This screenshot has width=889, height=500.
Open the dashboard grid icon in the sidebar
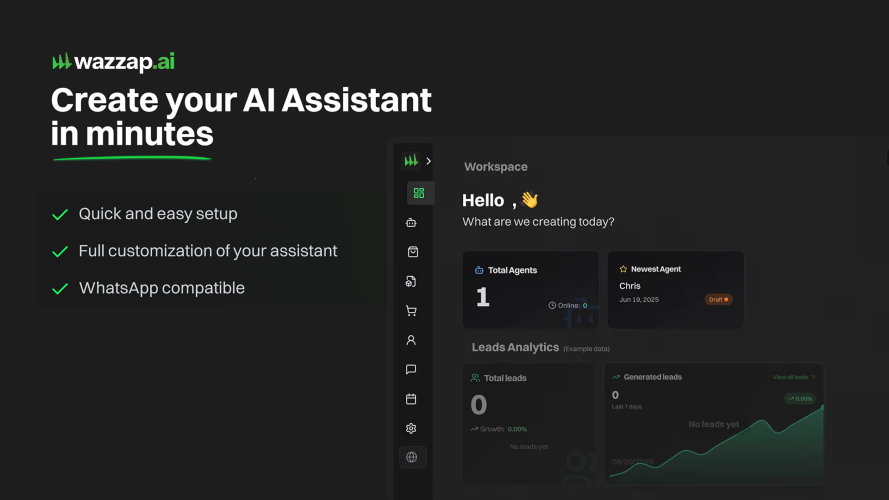coord(419,193)
